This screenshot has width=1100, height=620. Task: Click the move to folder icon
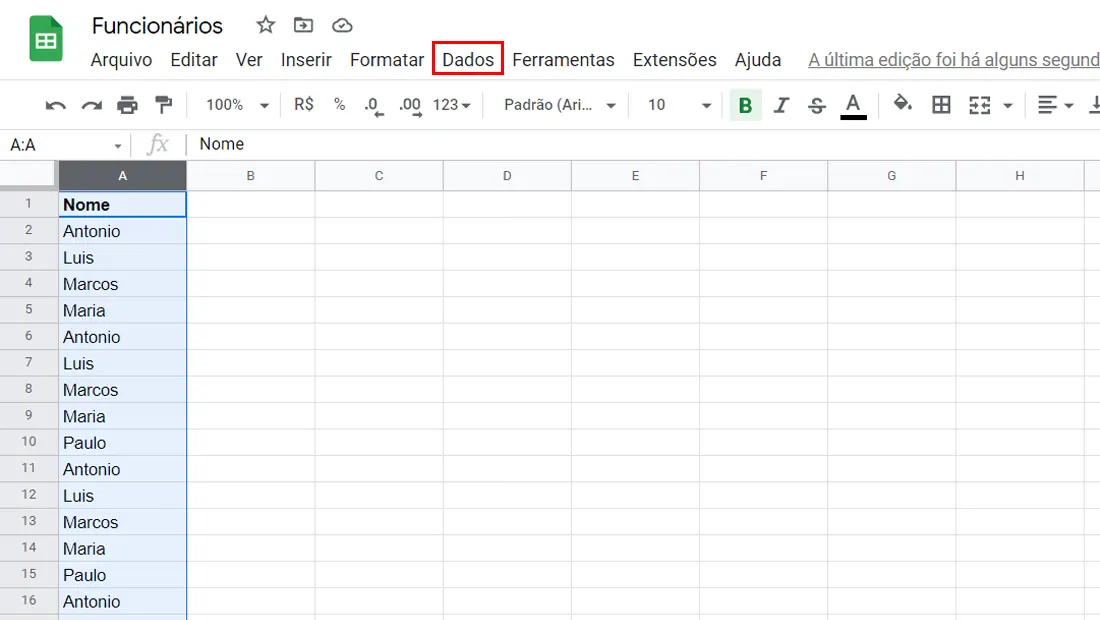303,25
